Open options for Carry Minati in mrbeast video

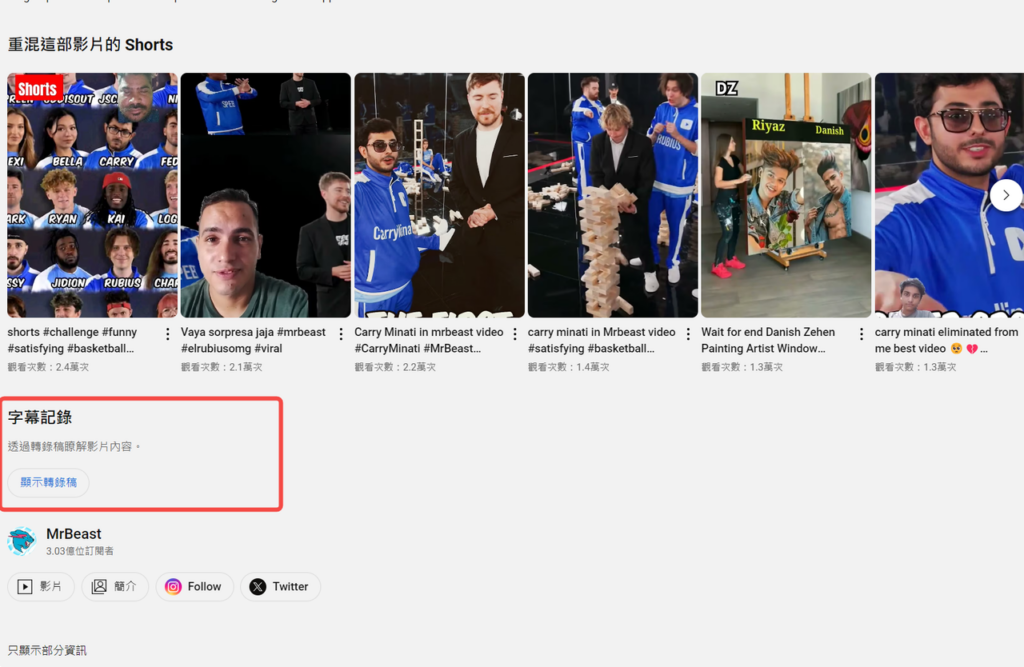(514, 334)
